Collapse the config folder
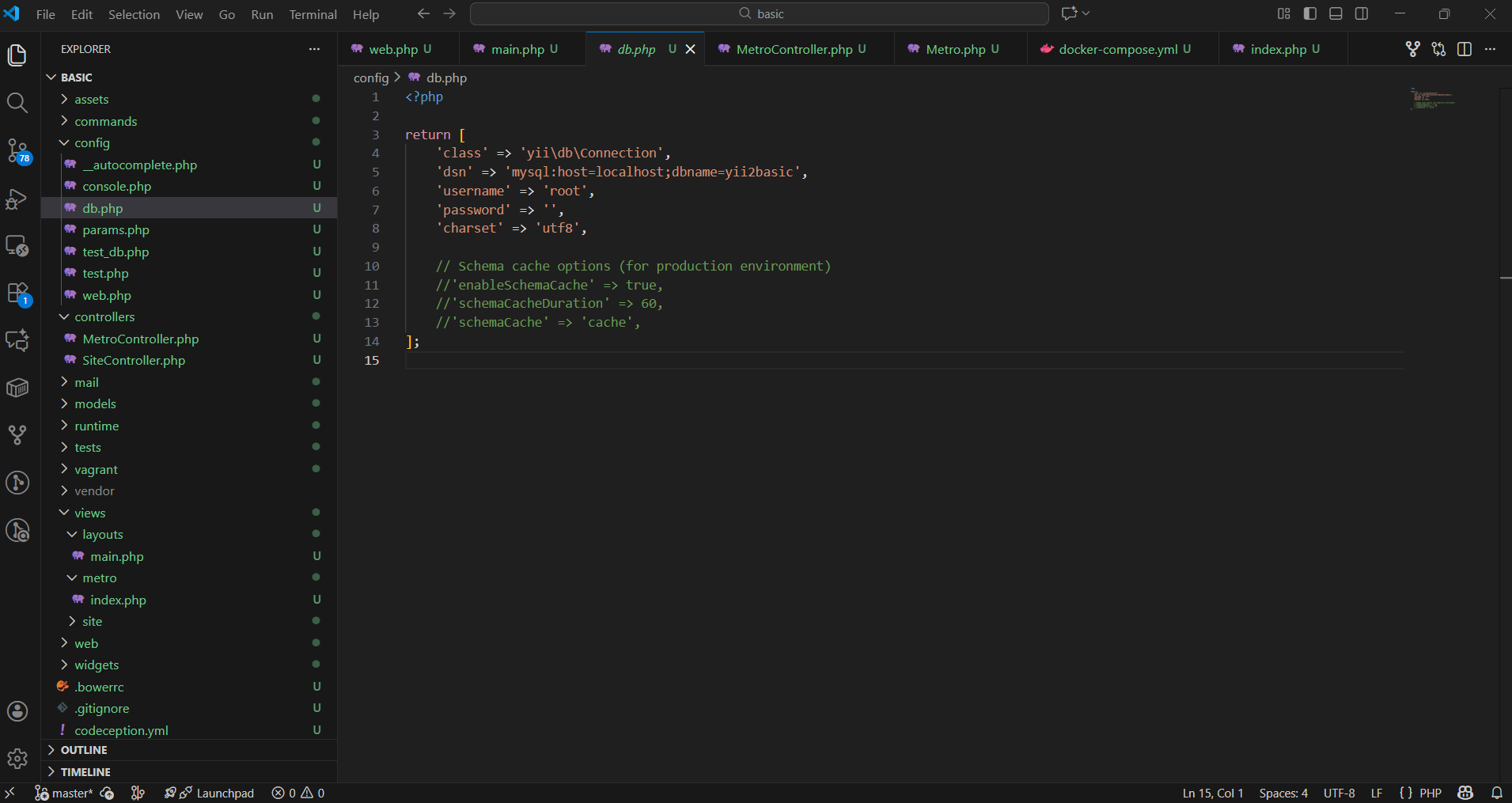 (x=92, y=143)
